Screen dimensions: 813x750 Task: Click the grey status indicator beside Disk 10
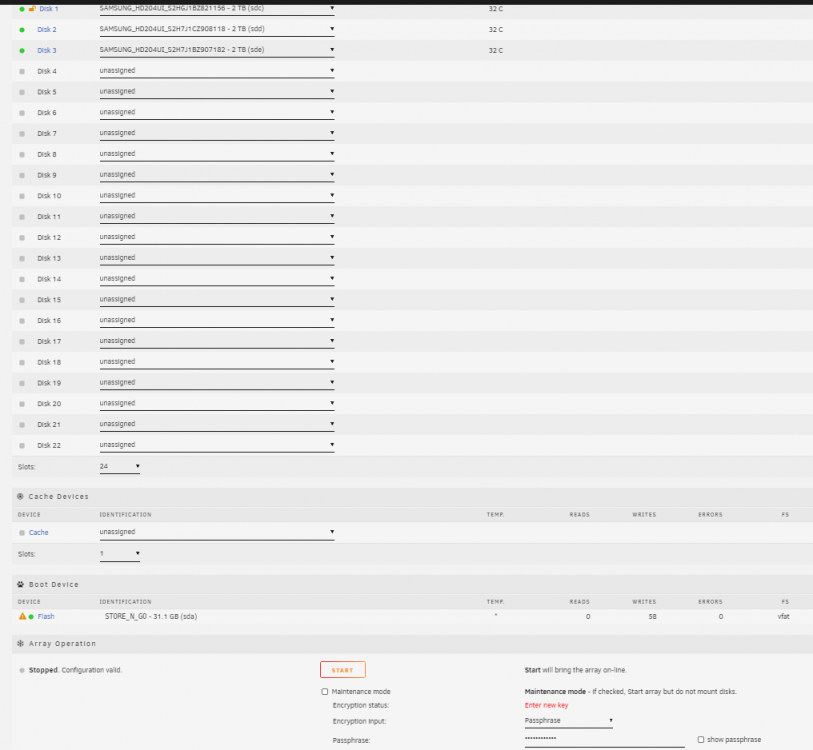coord(22,196)
